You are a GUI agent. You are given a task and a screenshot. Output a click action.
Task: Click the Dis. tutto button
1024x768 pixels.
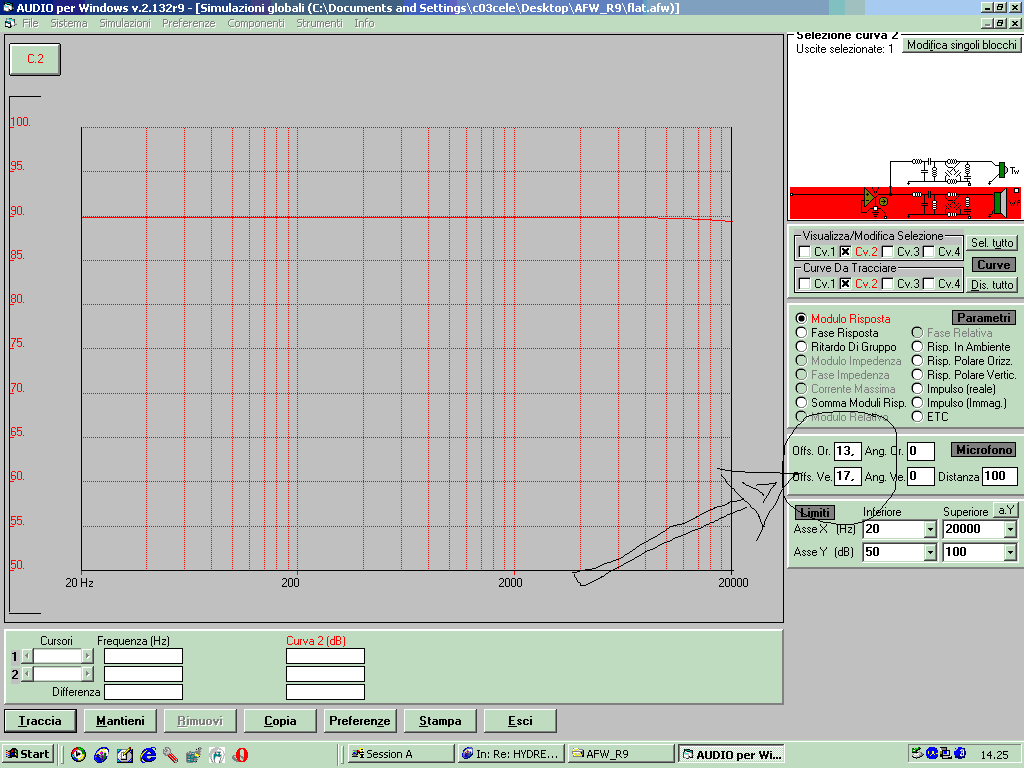click(992, 285)
